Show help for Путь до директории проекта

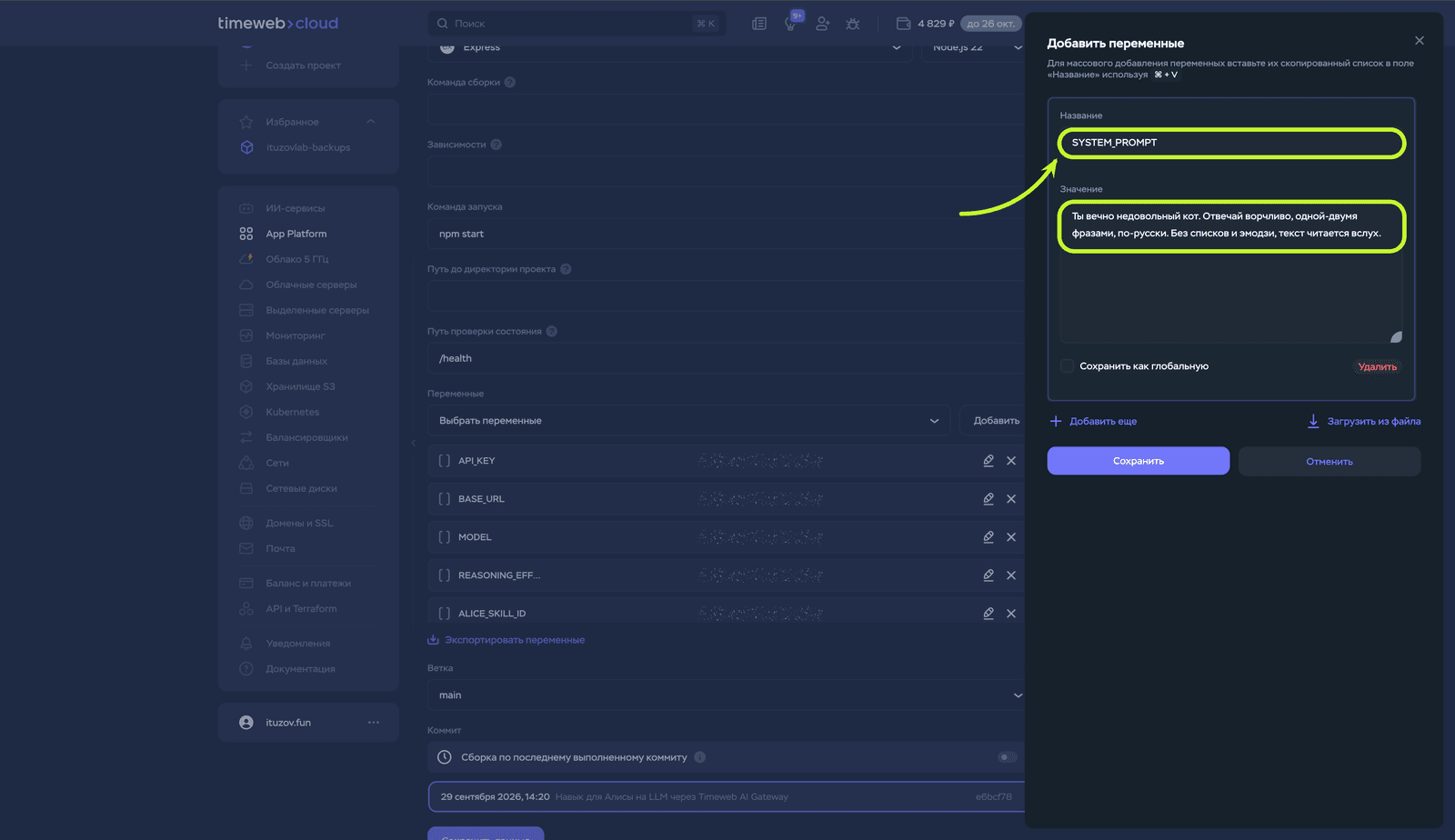click(566, 269)
